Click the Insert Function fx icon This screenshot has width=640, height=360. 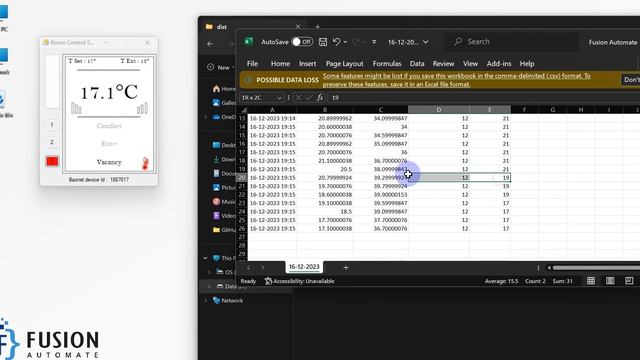tap(320, 98)
